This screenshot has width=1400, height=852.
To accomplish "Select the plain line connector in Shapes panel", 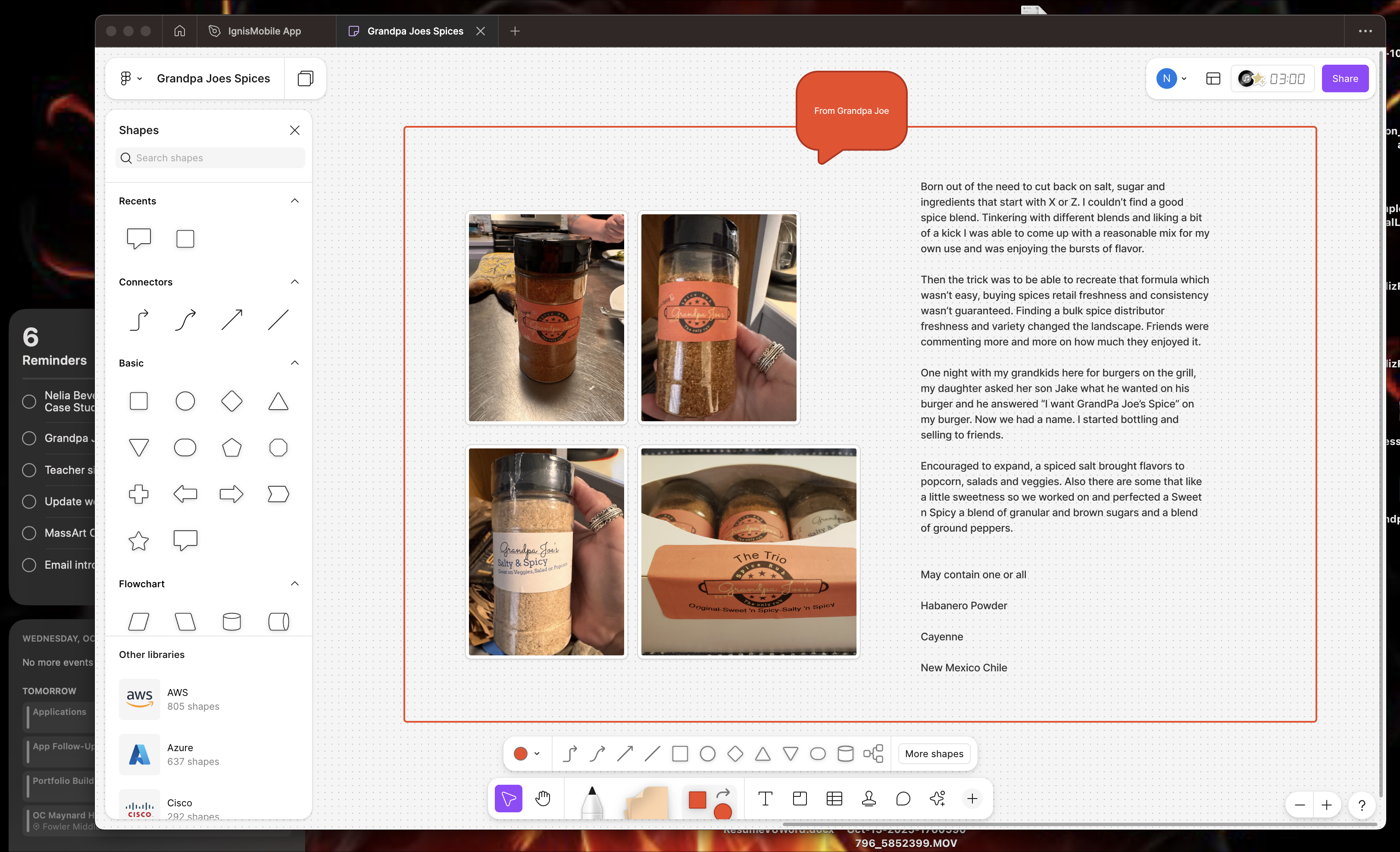I will coord(278,319).
